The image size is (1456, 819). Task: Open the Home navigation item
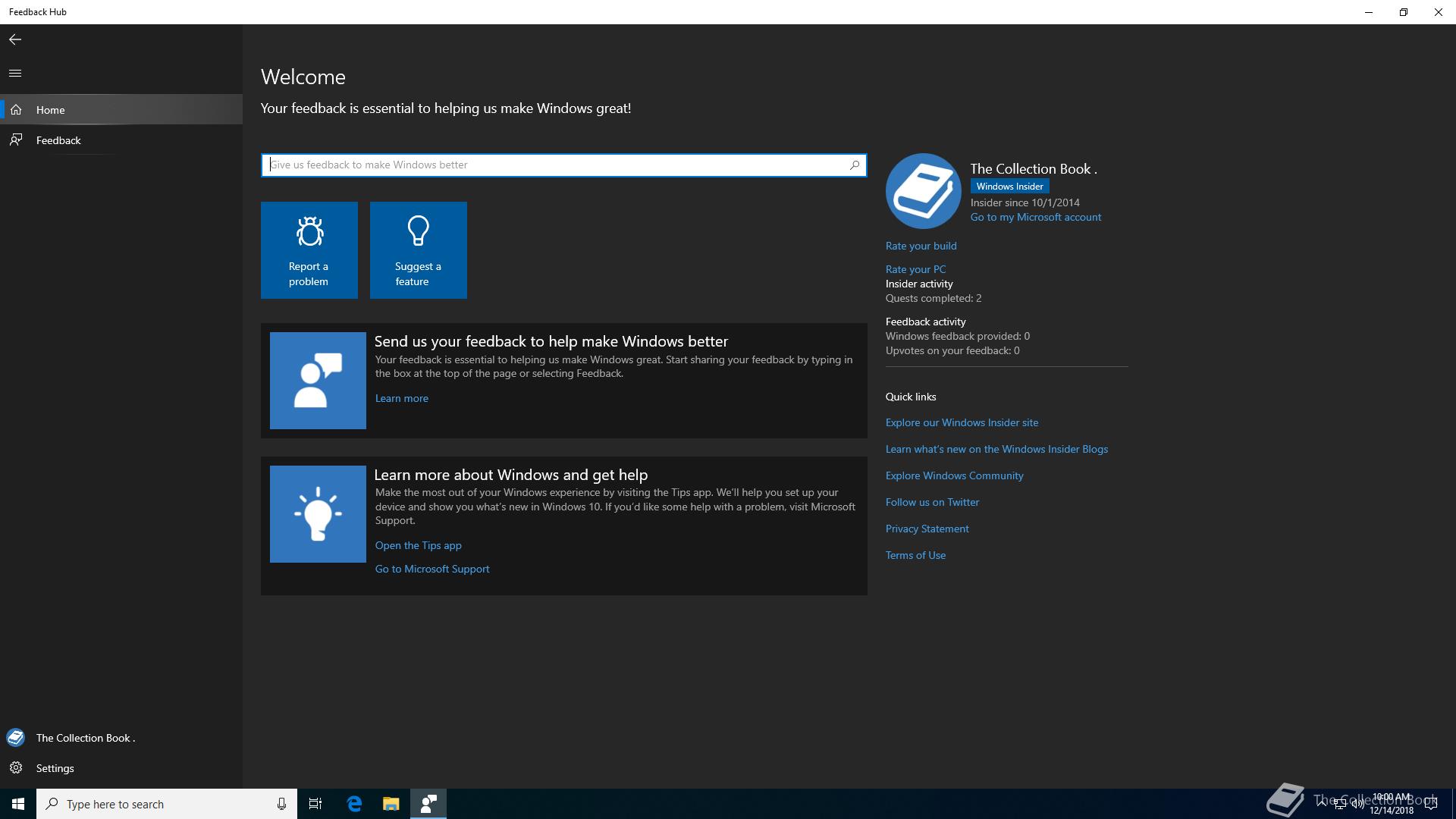click(x=121, y=110)
